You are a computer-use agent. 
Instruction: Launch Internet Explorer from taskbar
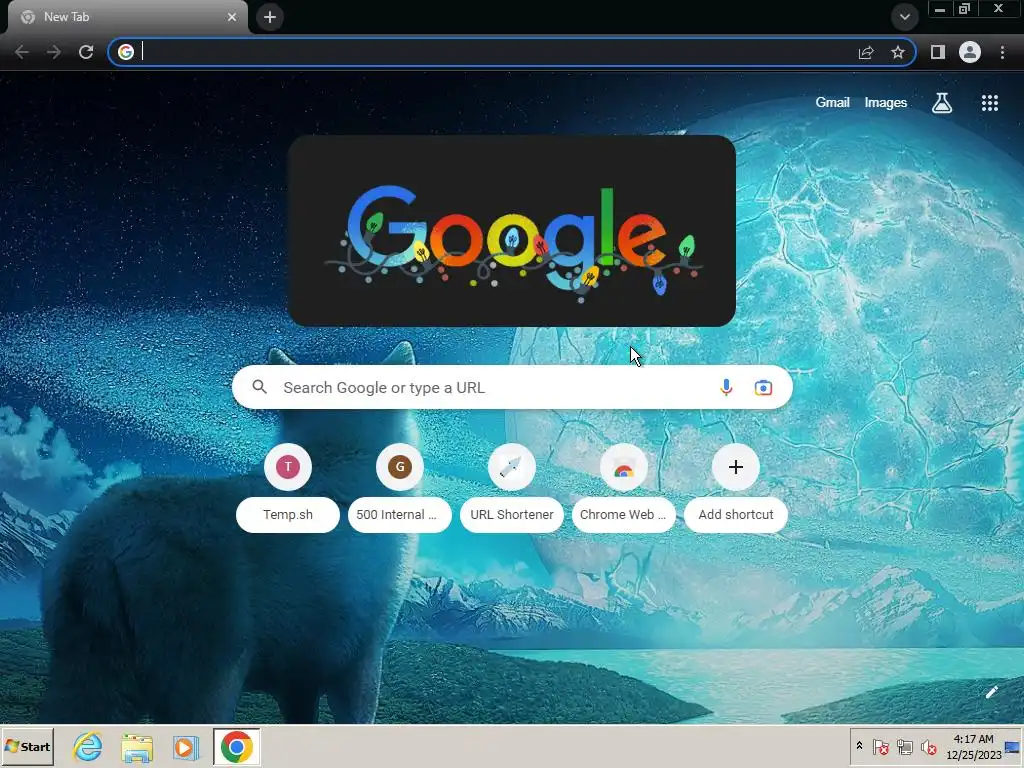pyautogui.click(x=88, y=746)
